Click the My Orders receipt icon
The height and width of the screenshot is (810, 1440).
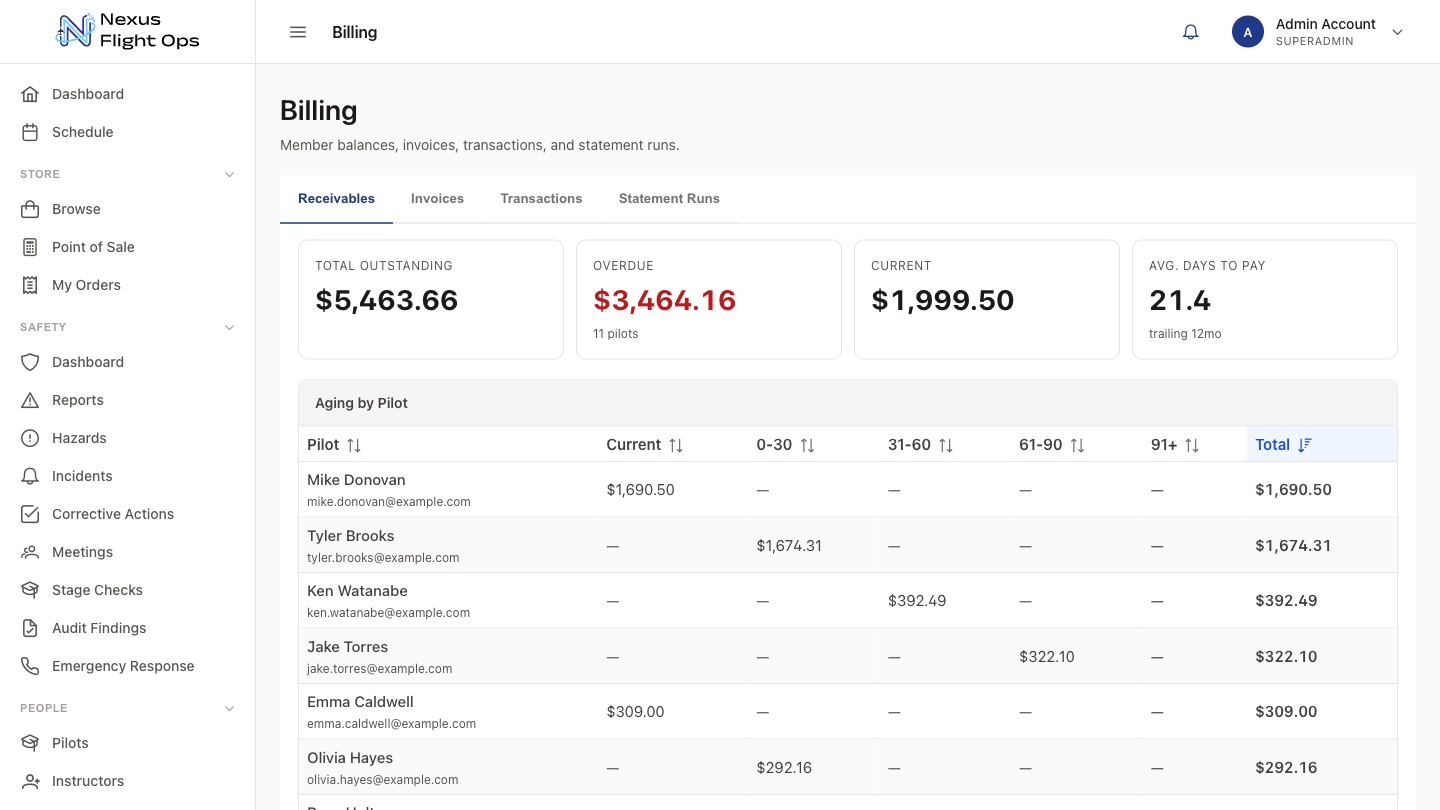pyautogui.click(x=30, y=285)
